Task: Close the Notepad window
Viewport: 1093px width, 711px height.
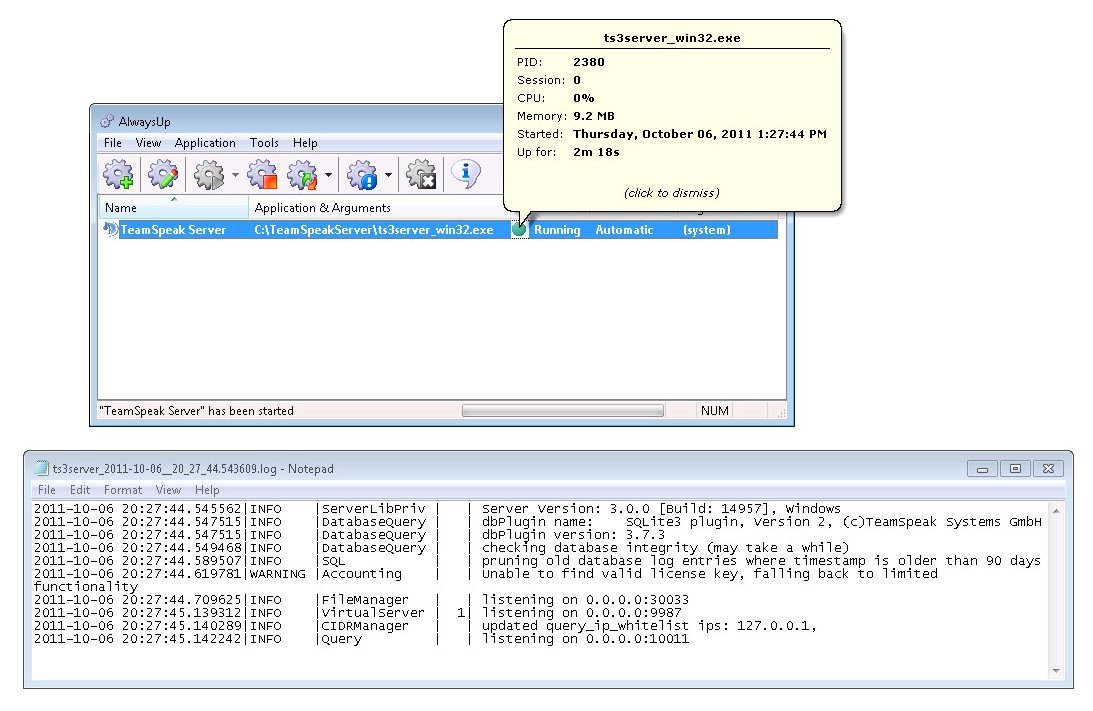Action: 1048,468
